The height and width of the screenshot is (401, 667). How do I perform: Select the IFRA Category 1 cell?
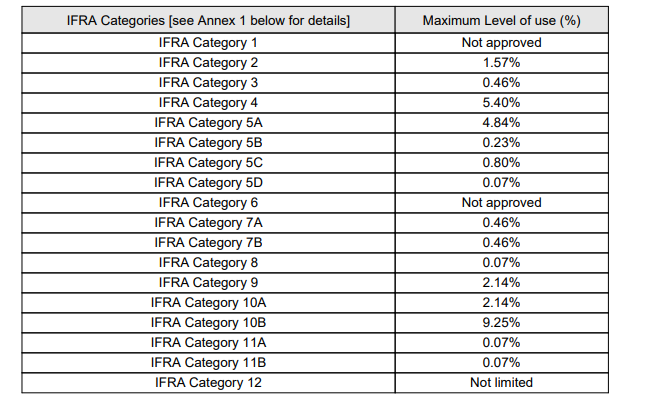coord(208,43)
